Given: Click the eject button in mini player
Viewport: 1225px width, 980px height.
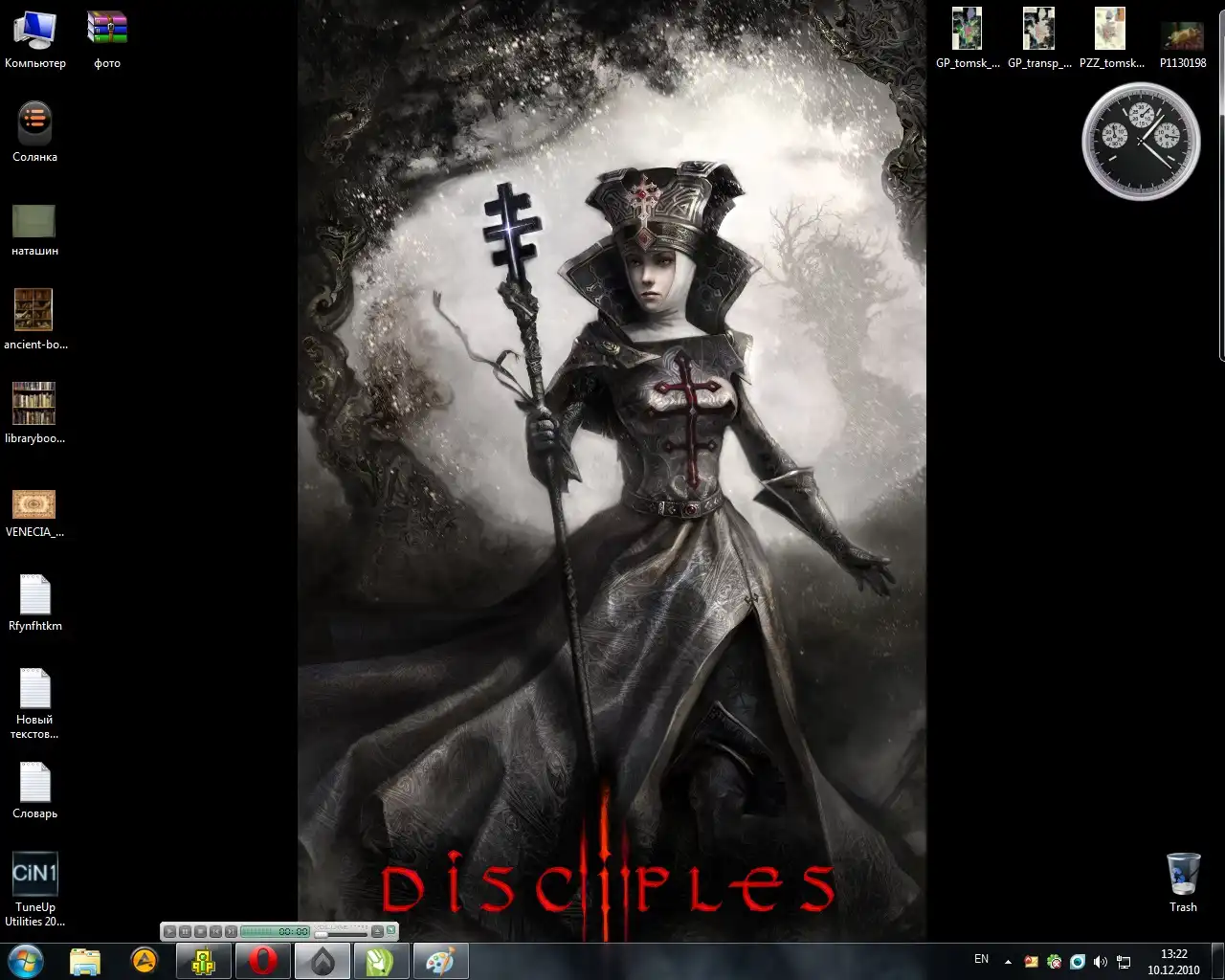Looking at the screenshot, I should (x=377, y=931).
